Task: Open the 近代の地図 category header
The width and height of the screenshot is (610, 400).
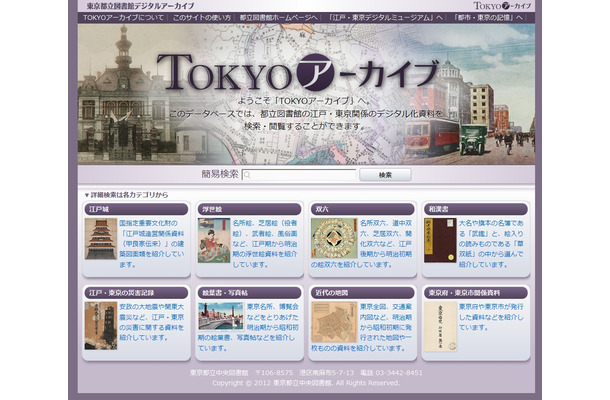Action: 363,293
